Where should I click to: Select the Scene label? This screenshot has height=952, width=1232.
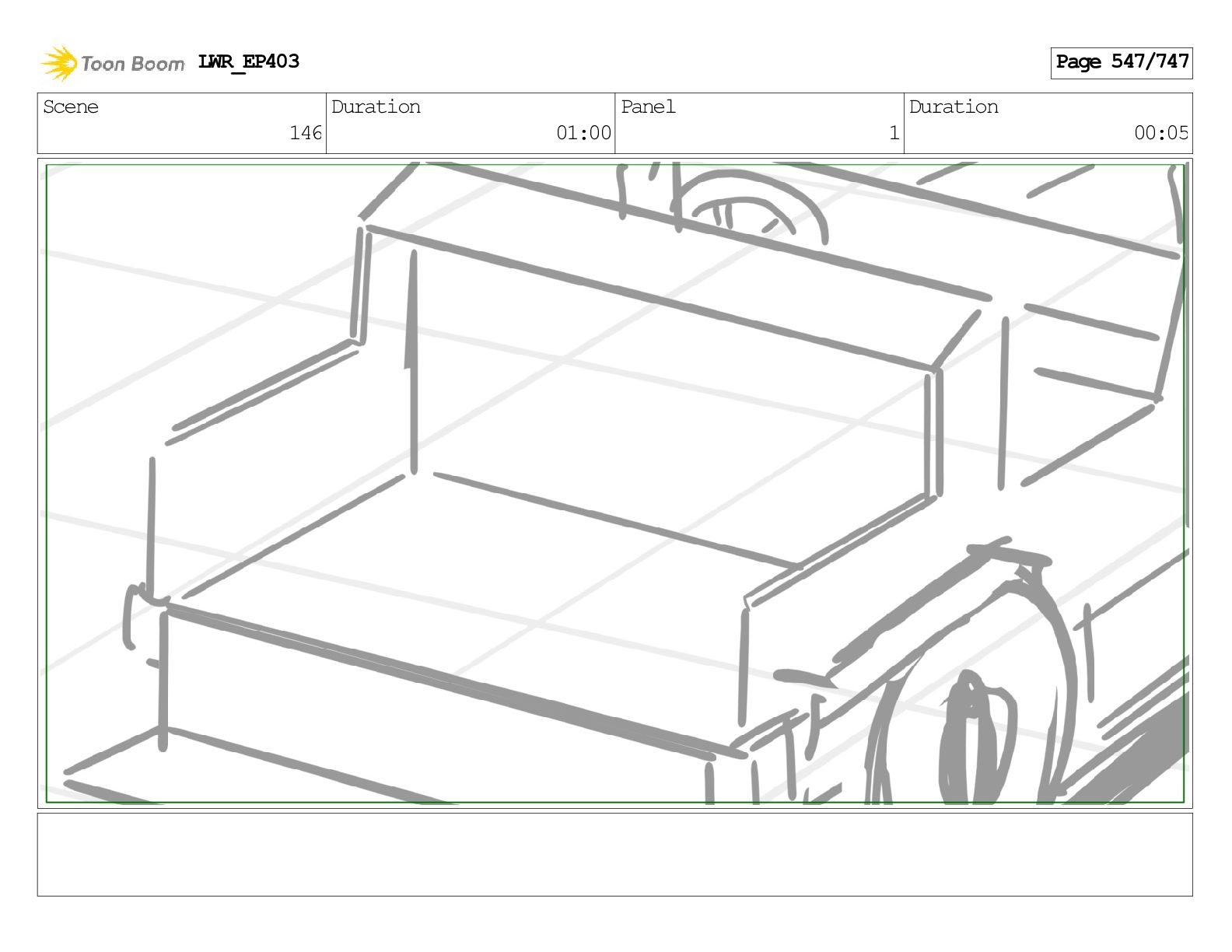(71, 107)
